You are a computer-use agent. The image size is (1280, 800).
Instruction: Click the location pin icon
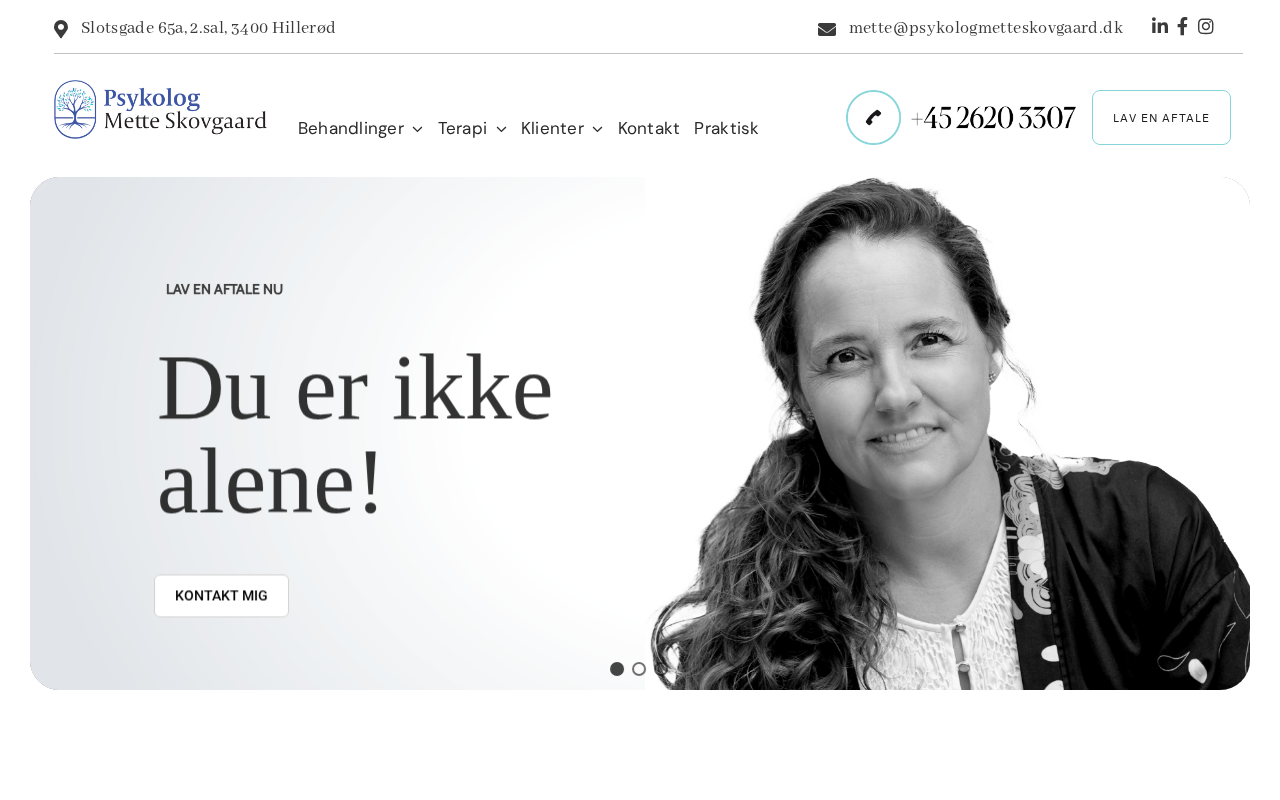61,29
